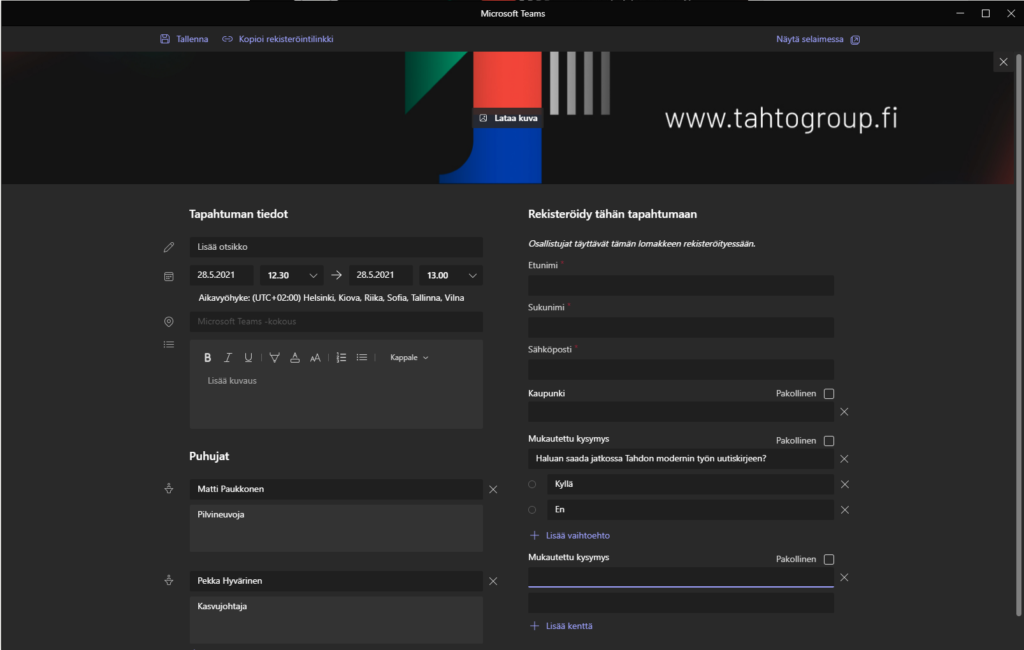Click the answer field below last question

(x=680, y=602)
